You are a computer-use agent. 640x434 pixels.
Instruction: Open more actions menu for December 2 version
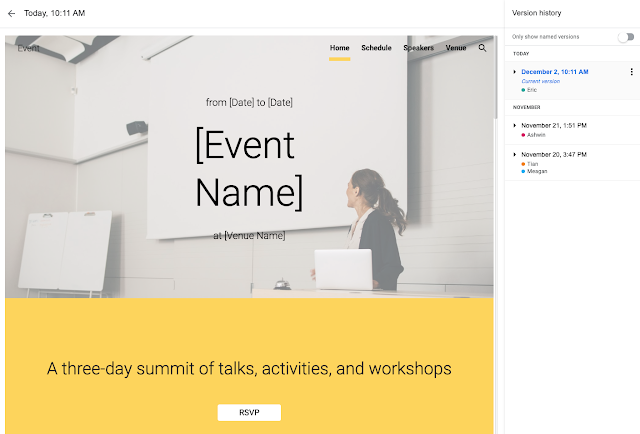pos(631,72)
